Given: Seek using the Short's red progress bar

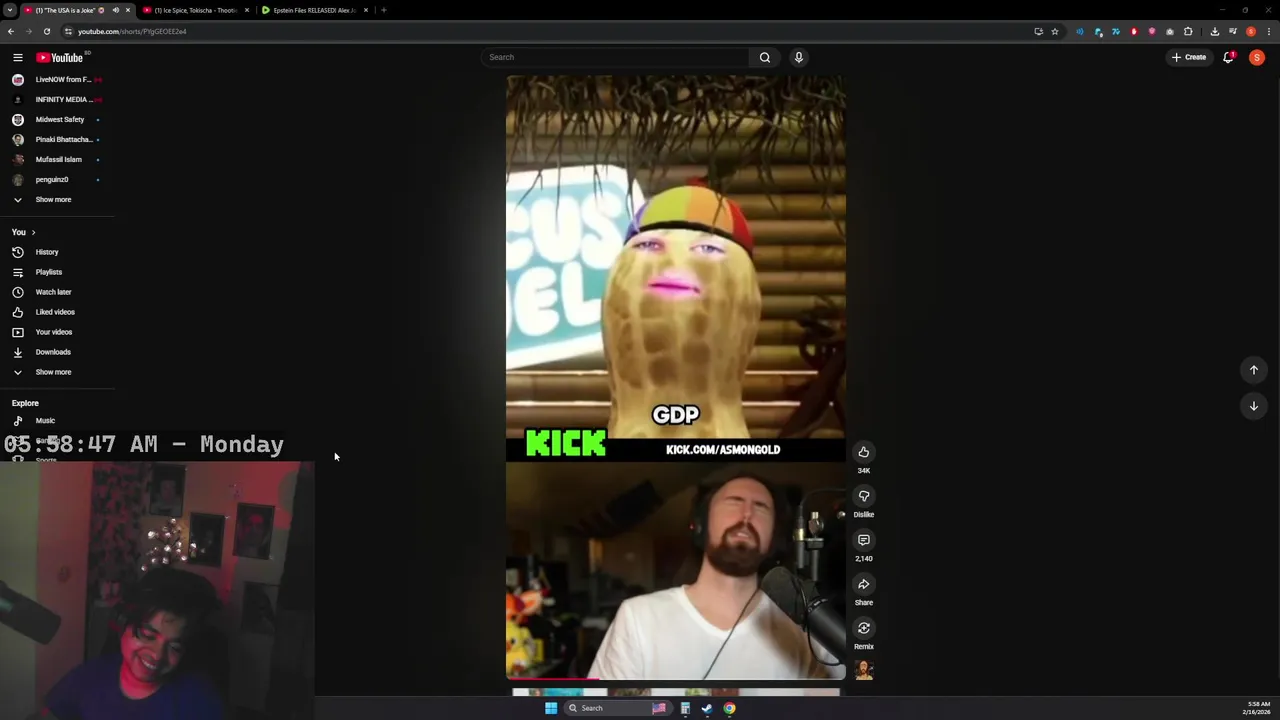Looking at the screenshot, I should click(676, 679).
